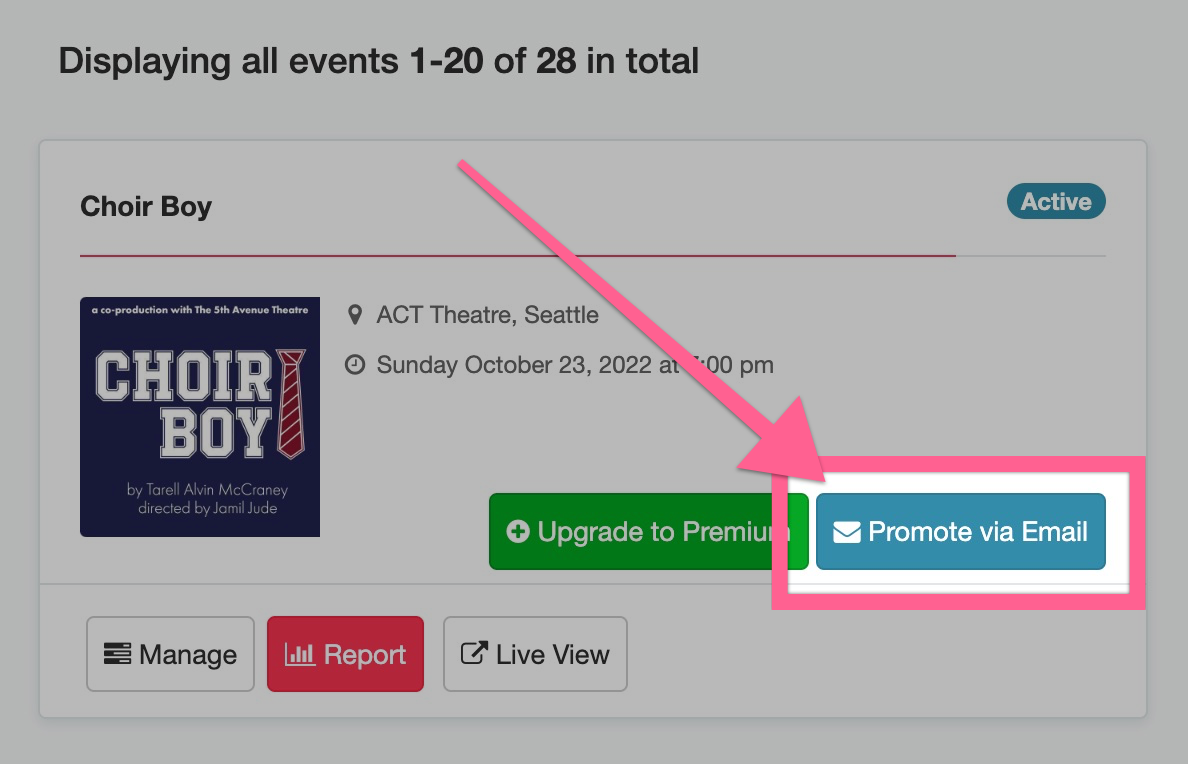Screen dimensions: 1188x764
Task: Click the bar chart icon on Report
Action: 300,654
